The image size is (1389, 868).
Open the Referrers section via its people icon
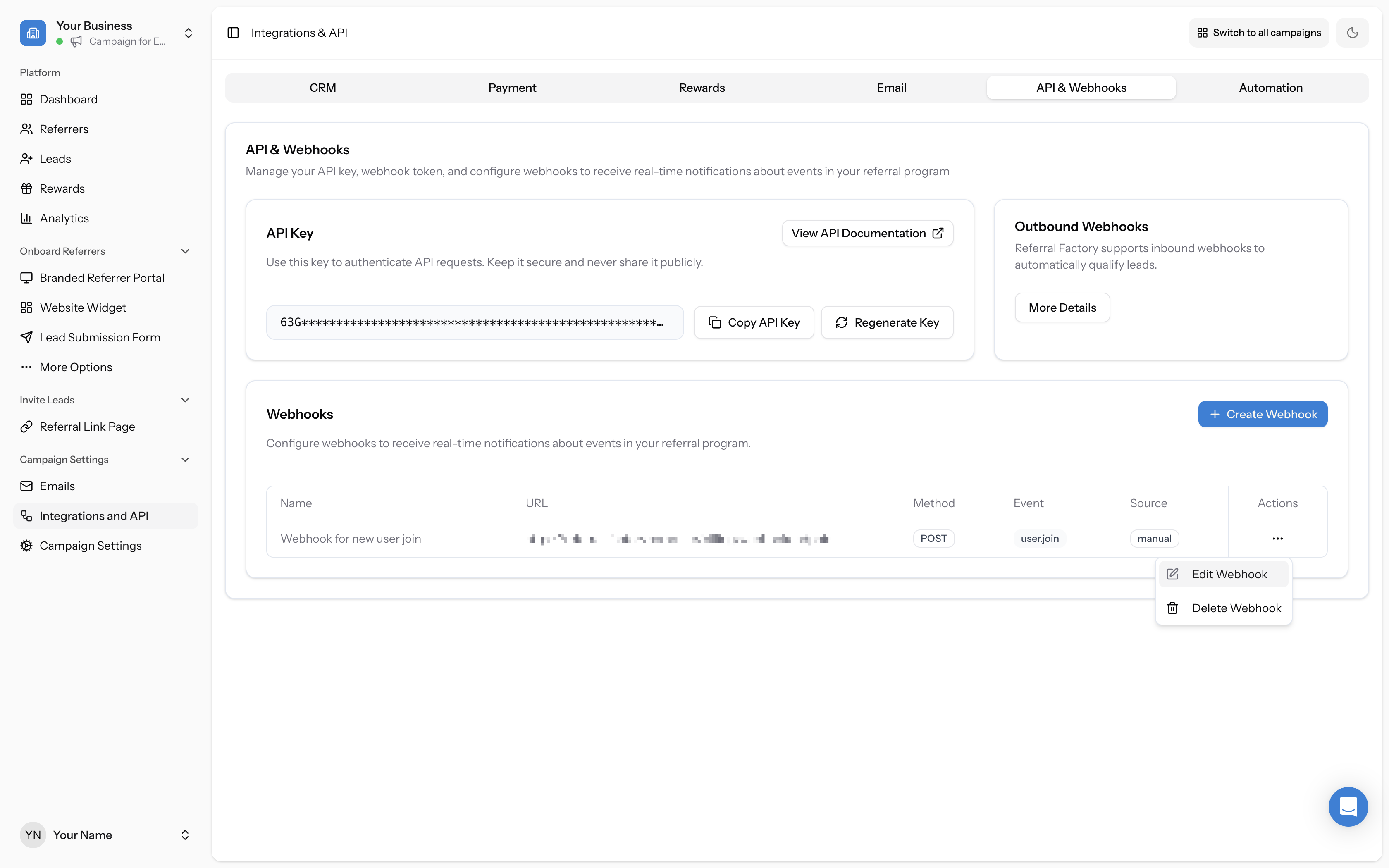pos(26,129)
